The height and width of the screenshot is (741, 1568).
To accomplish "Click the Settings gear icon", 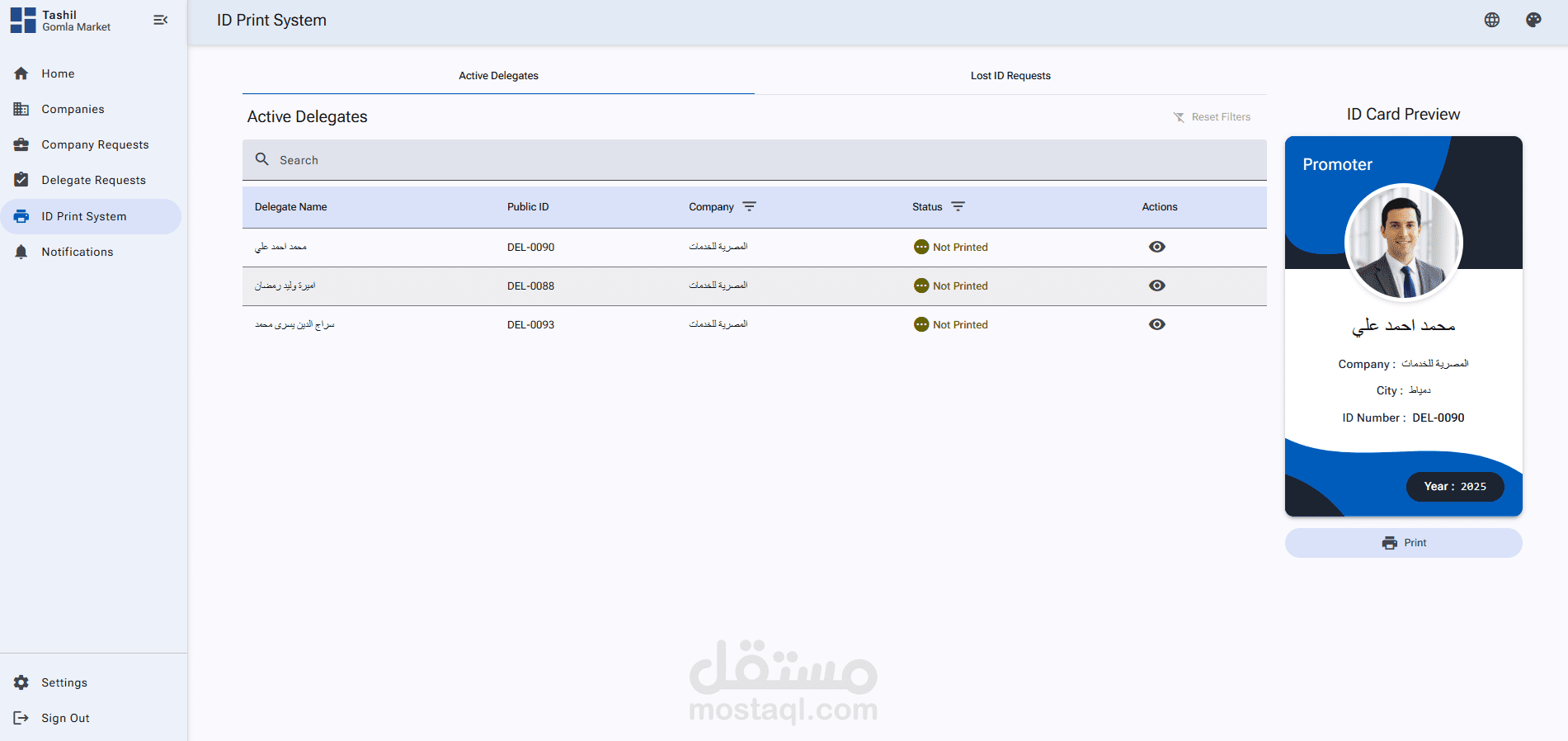I will (21, 682).
